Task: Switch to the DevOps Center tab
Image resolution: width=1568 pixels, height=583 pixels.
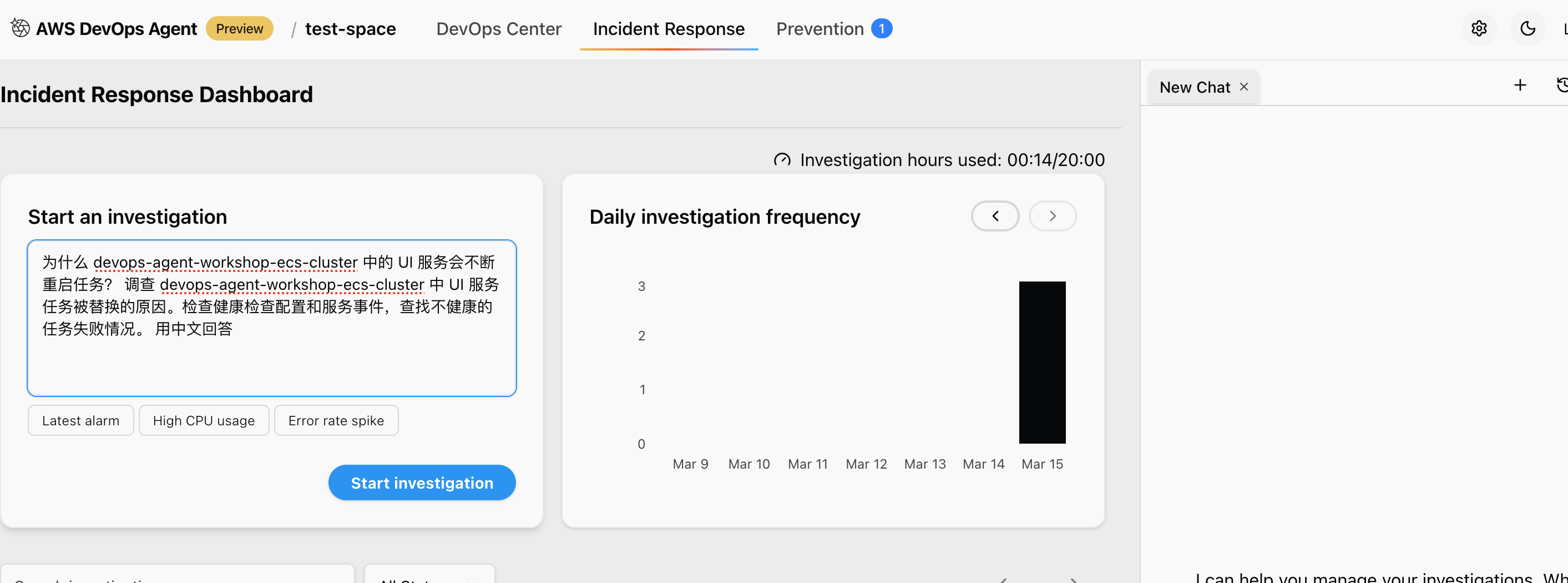Action: pyautogui.click(x=498, y=29)
